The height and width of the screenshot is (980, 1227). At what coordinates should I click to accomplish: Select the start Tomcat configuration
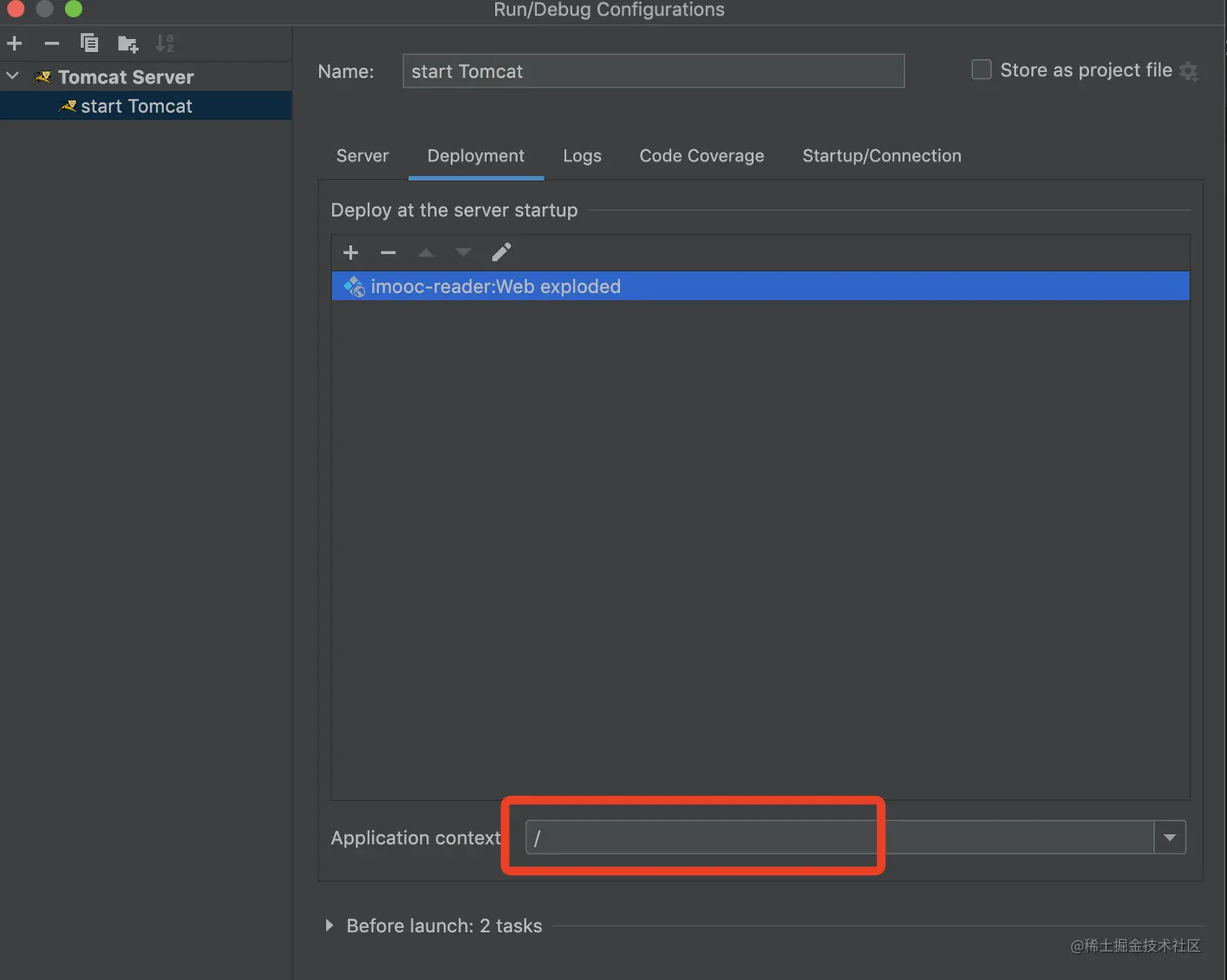(x=136, y=106)
